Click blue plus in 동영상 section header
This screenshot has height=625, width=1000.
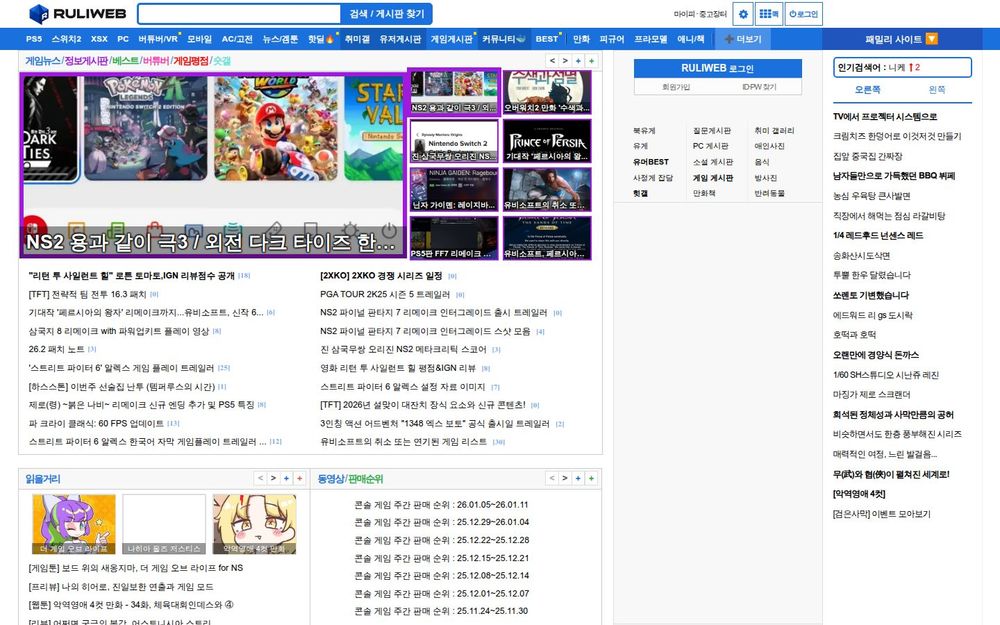(578, 478)
